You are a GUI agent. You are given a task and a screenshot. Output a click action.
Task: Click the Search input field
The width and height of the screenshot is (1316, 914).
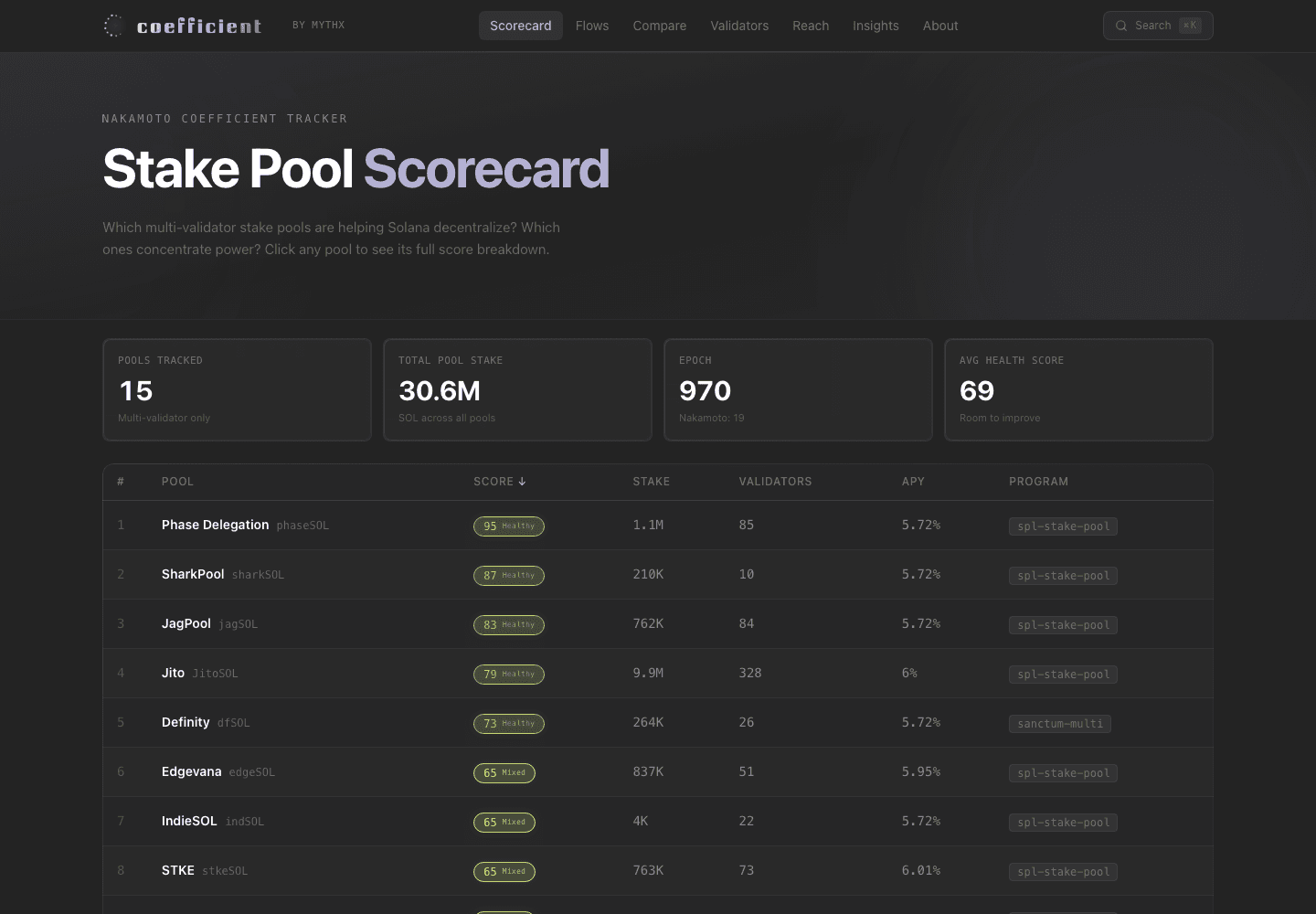[1158, 26]
